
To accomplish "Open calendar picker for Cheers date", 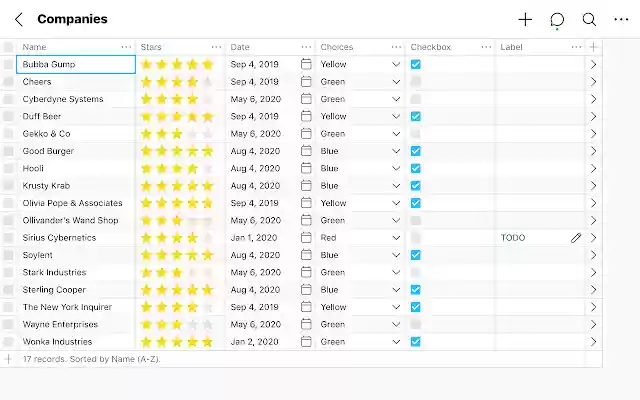I will (x=306, y=82).
